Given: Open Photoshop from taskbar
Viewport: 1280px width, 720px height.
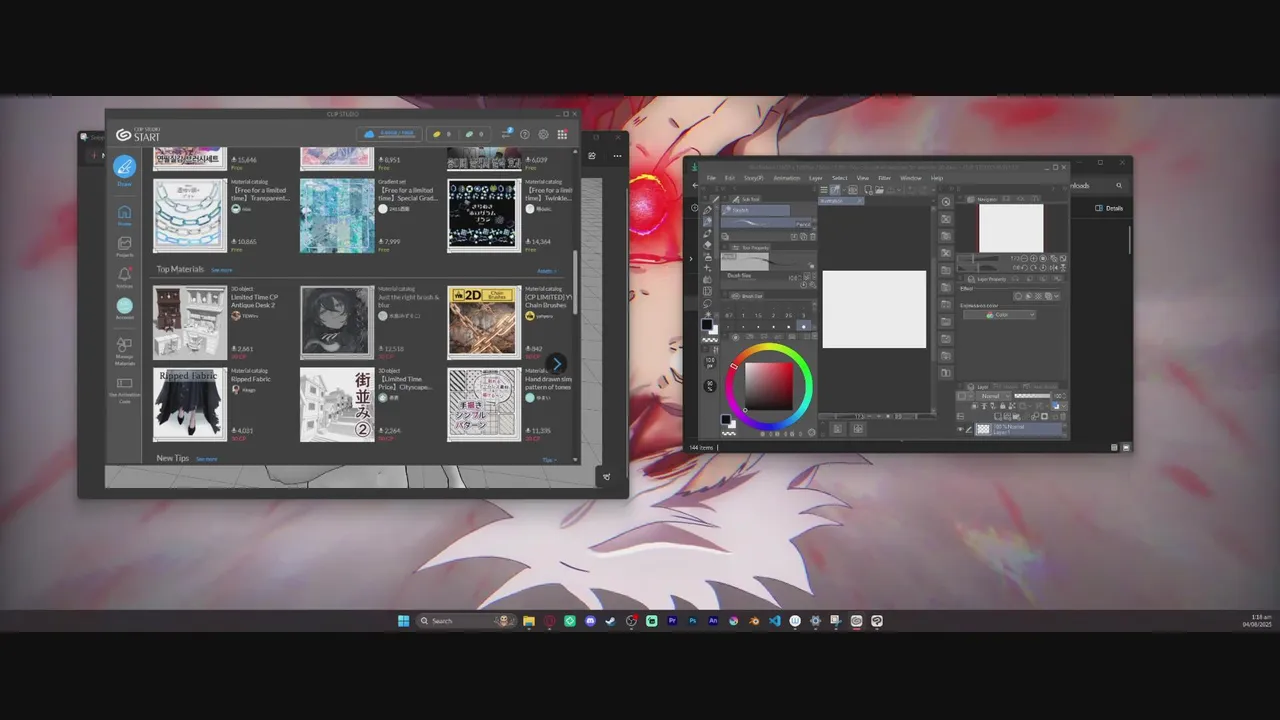Looking at the screenshot, I should click(692, 621).
